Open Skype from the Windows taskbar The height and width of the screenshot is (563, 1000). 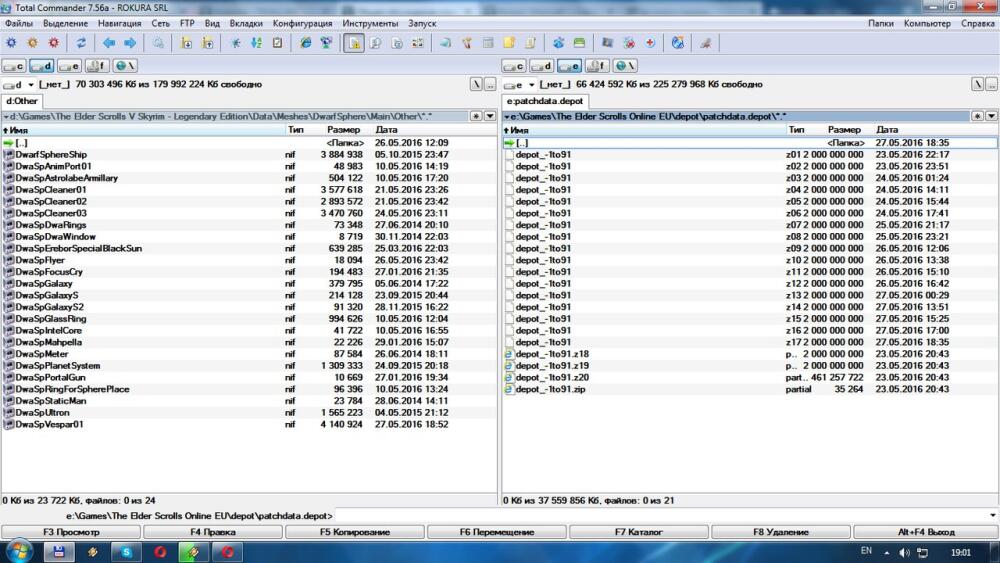pyautogui.click(x=126, y=552)
